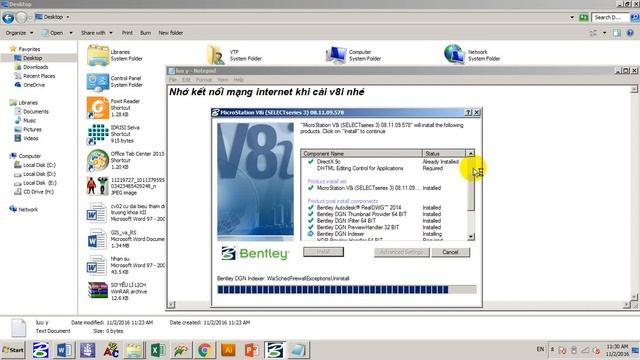640x360 pixels.
Task: Open the VTP system folder icon
Action: (216, 55)
